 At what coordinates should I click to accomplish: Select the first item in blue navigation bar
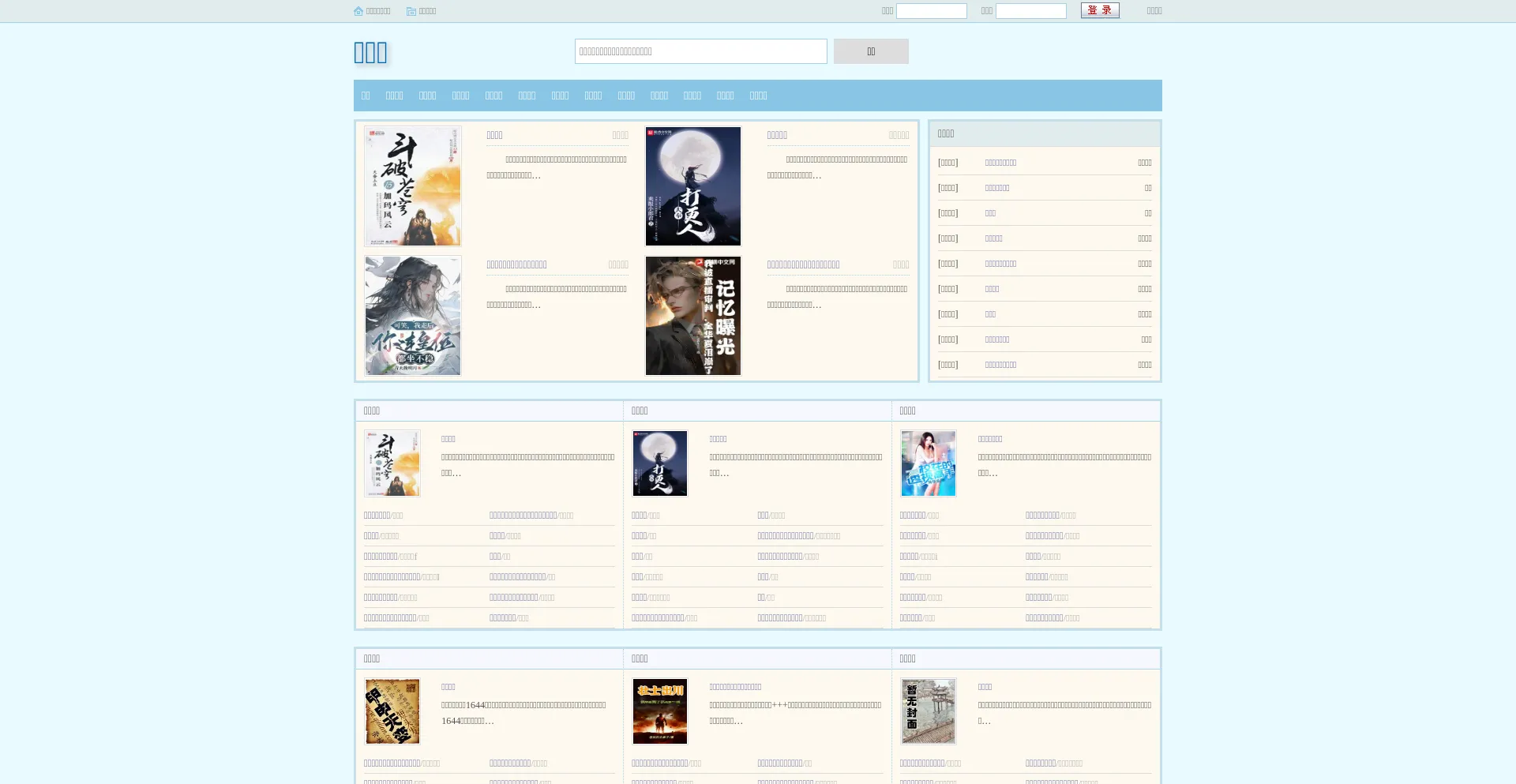(366, 96)
